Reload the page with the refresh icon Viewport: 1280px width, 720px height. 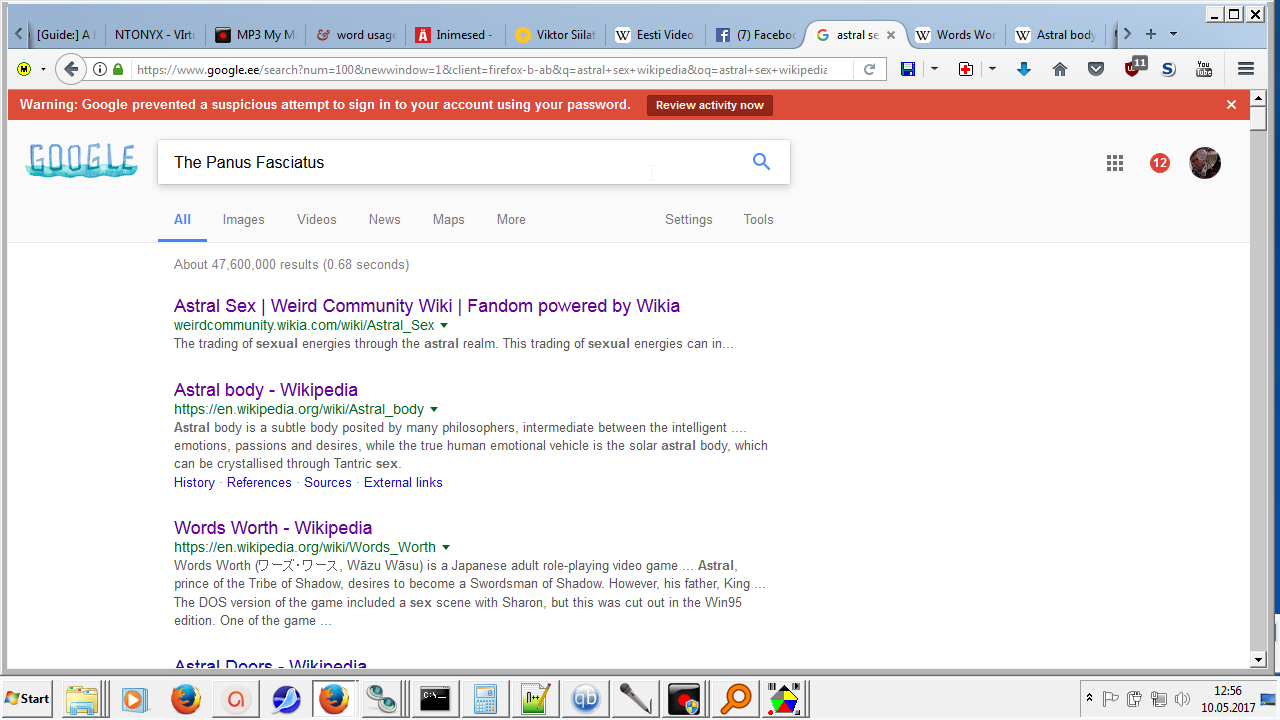(x=870, y=69)
